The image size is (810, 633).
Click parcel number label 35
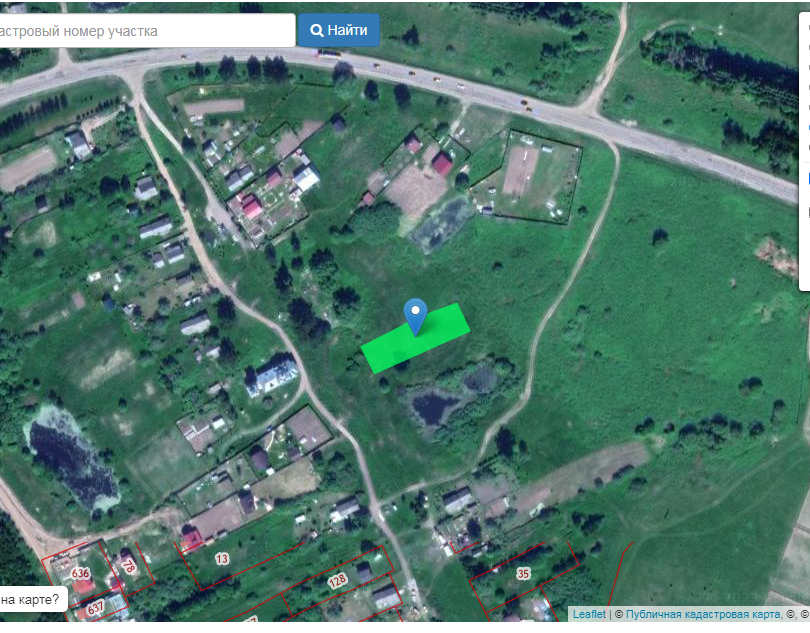tap(523, 574)
